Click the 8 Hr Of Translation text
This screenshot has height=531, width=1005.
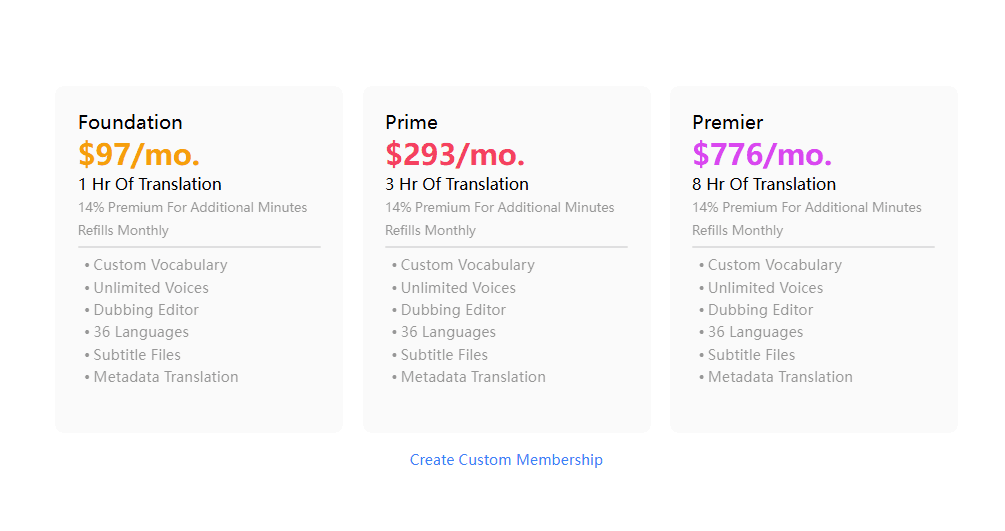(x=764, y=184)
